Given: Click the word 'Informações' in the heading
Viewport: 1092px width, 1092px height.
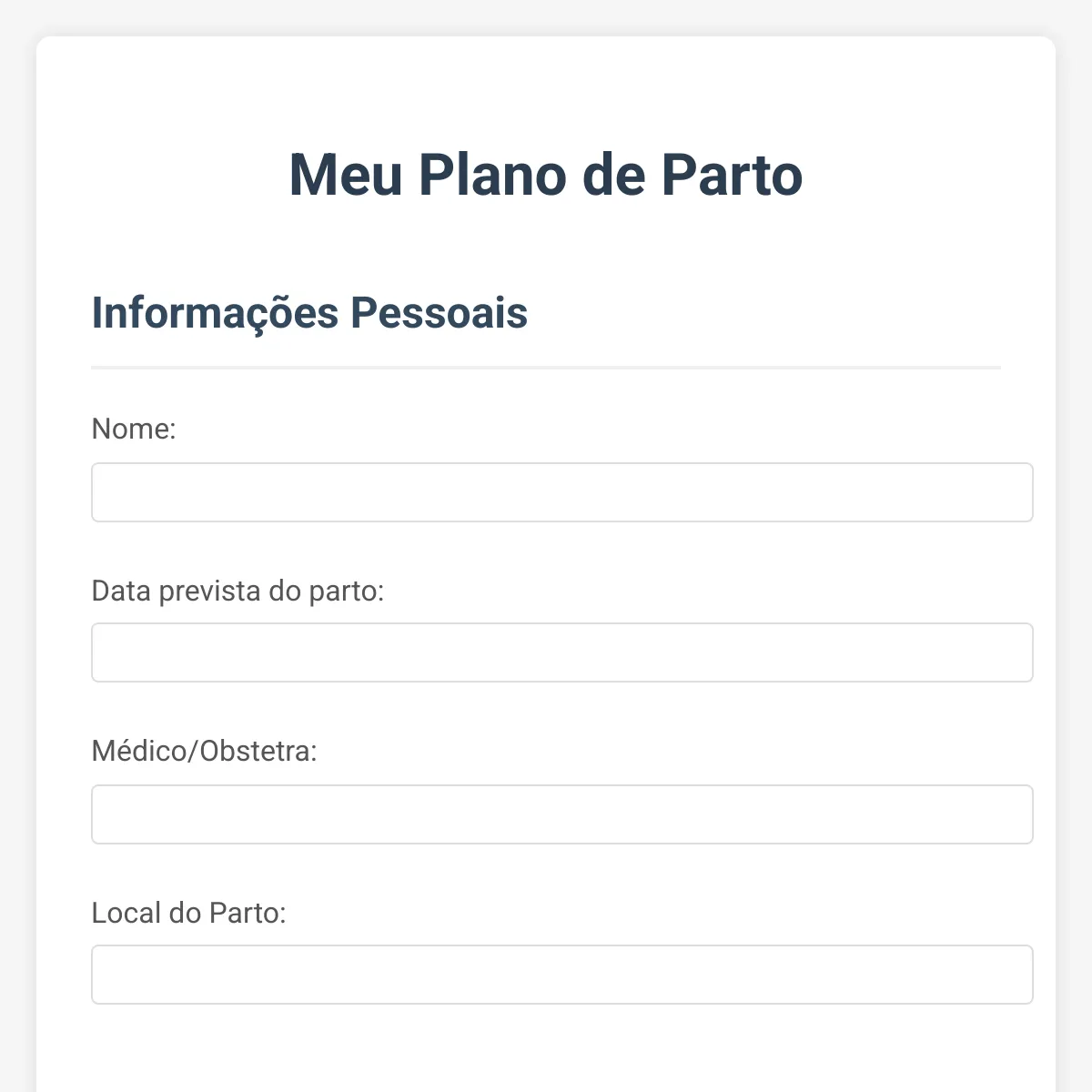Looking at the screenshot, I should click(x=215, y=313).
